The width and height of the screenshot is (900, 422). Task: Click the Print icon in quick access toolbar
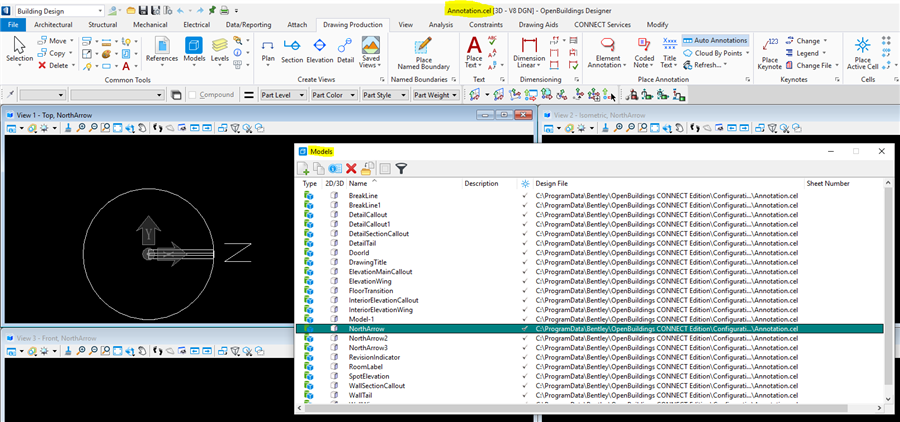pos(224,10)
